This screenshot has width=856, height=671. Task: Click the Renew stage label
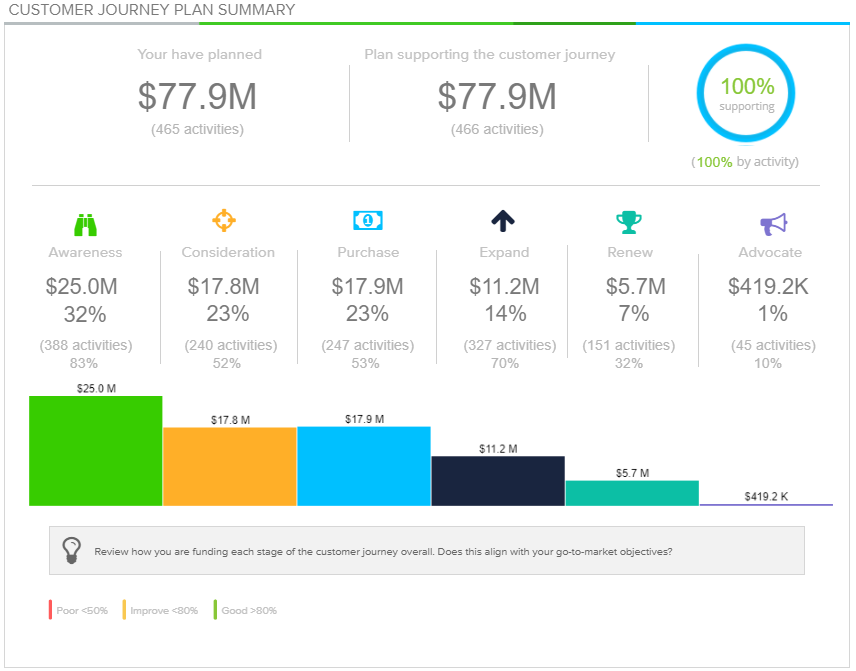point(630,252)
